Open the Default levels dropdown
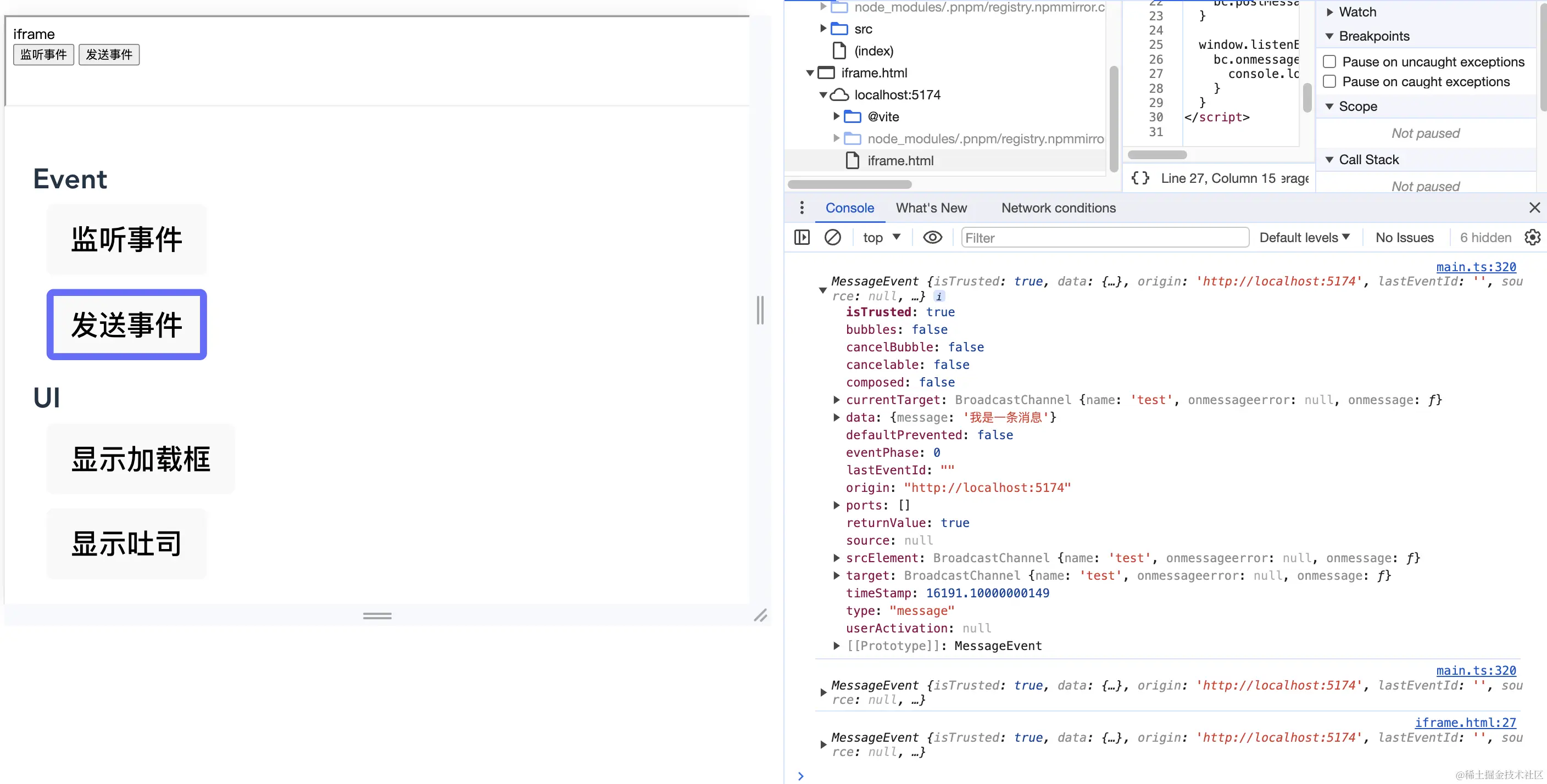1547x784 pixels. pyautogui.click(x=1304, y=238)
